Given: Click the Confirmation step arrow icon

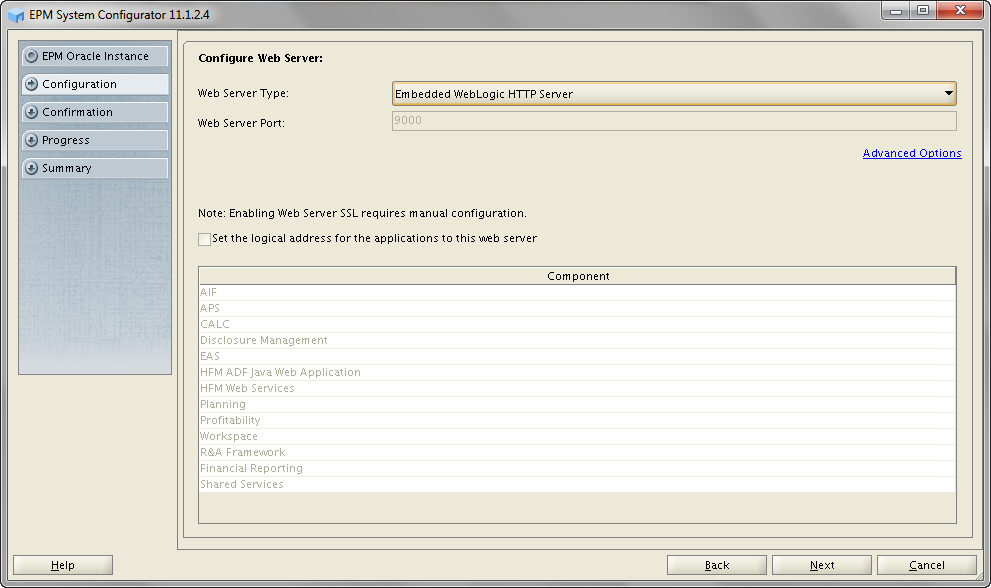Looking at the screenshot, I should 31,112.
